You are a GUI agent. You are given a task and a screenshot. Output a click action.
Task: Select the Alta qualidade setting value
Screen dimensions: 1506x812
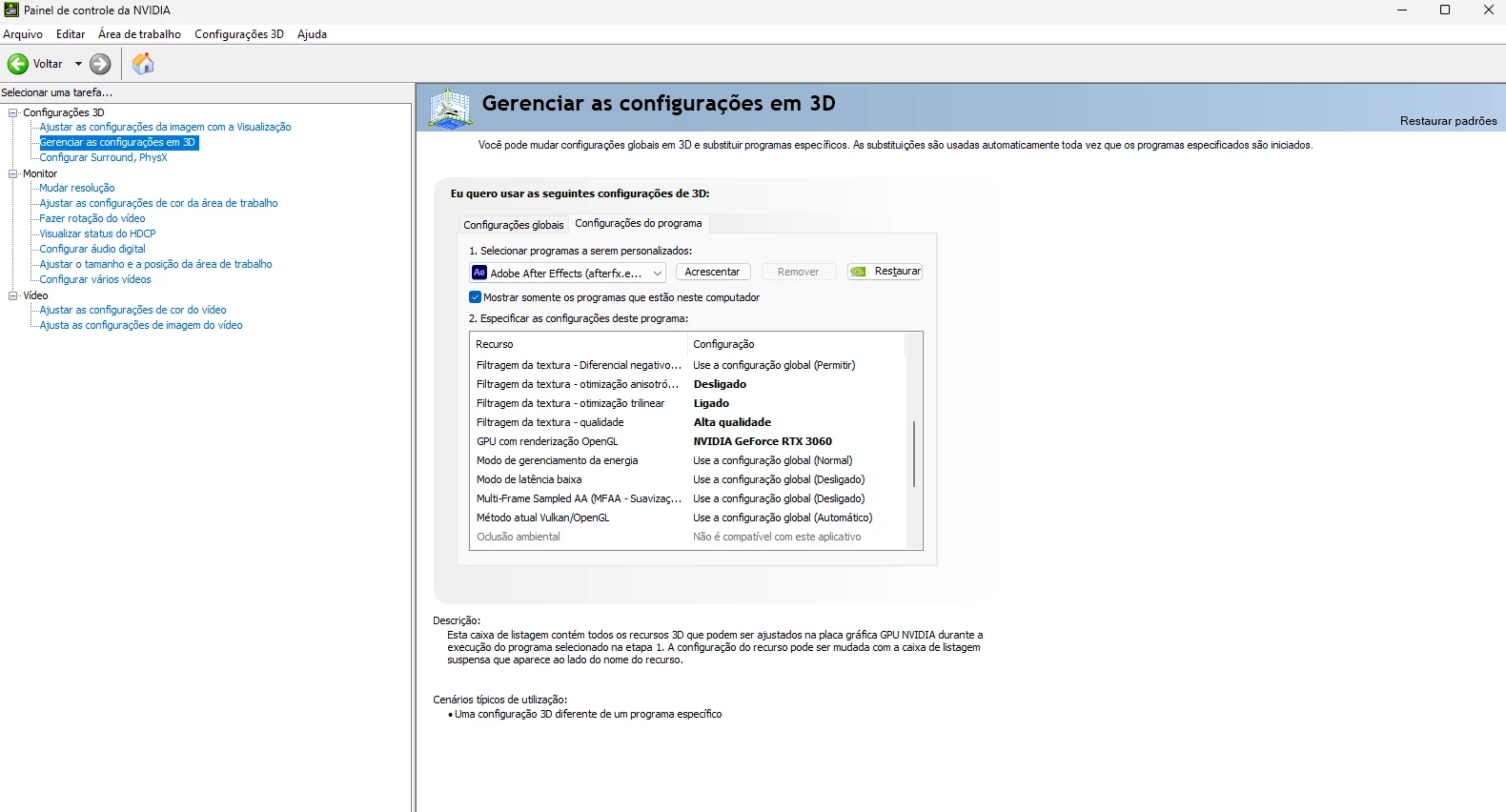click(732, 422)
